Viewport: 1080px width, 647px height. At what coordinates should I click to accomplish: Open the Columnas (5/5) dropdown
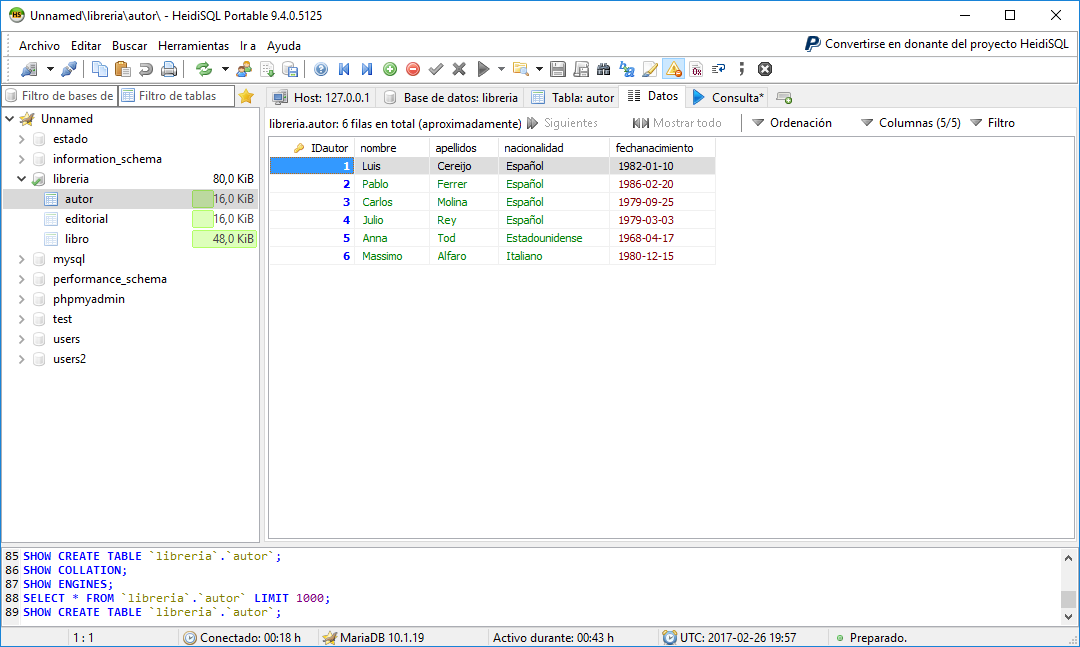(910, 123)
